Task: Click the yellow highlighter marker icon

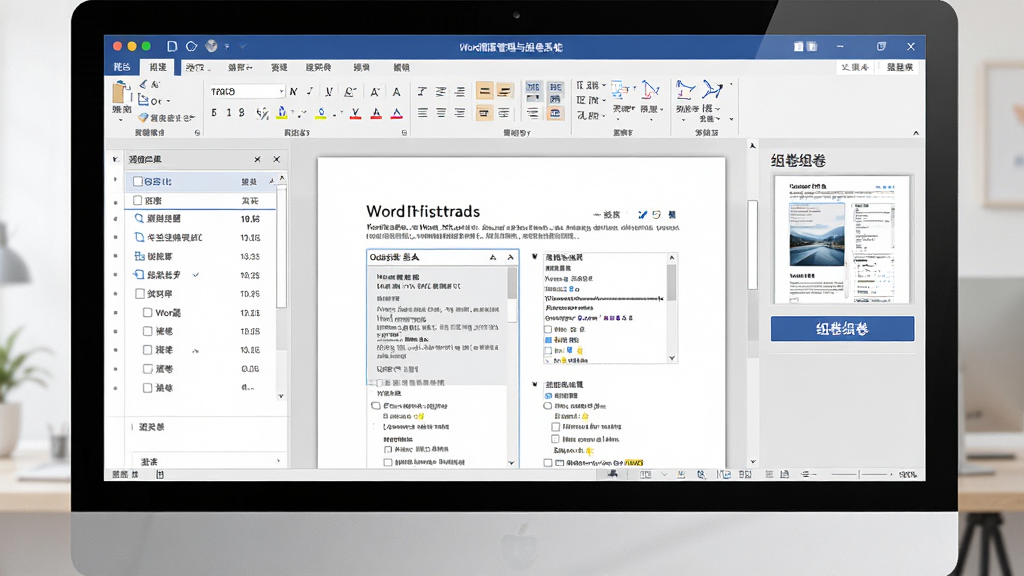Action: tap(281, 113)
